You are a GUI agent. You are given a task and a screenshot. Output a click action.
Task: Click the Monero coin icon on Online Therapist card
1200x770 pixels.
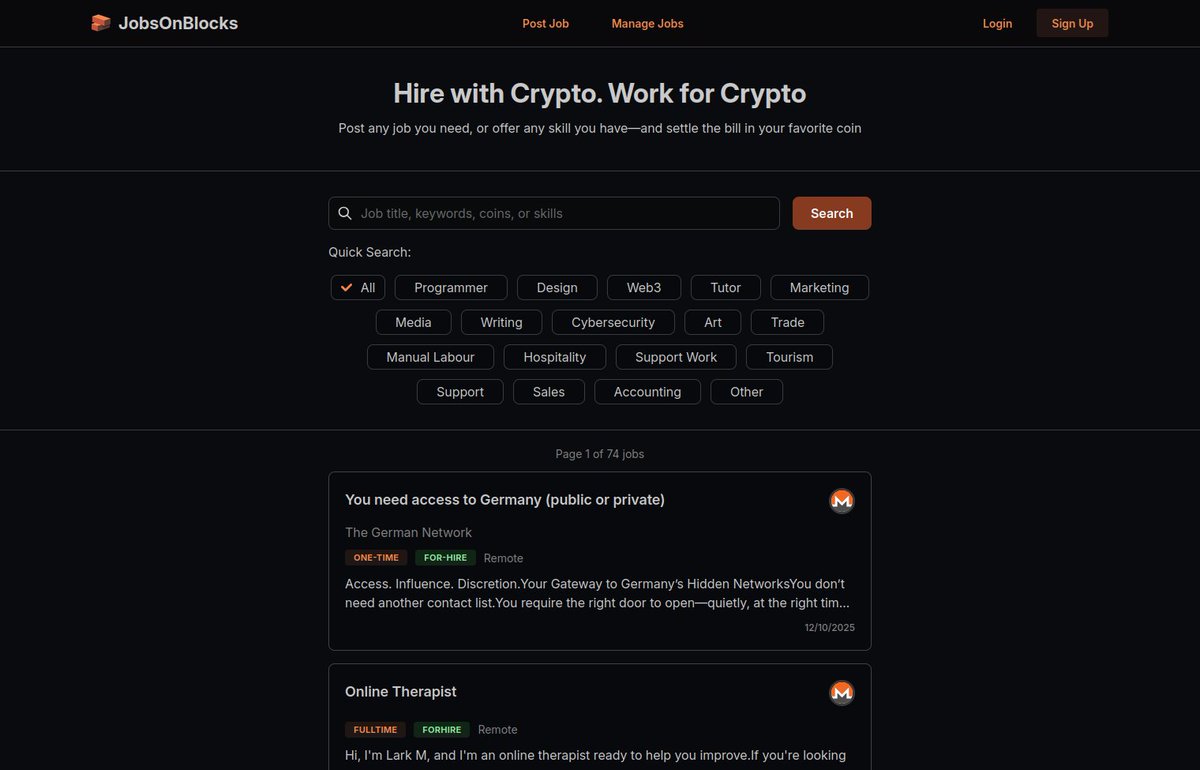tap(842, 692)
